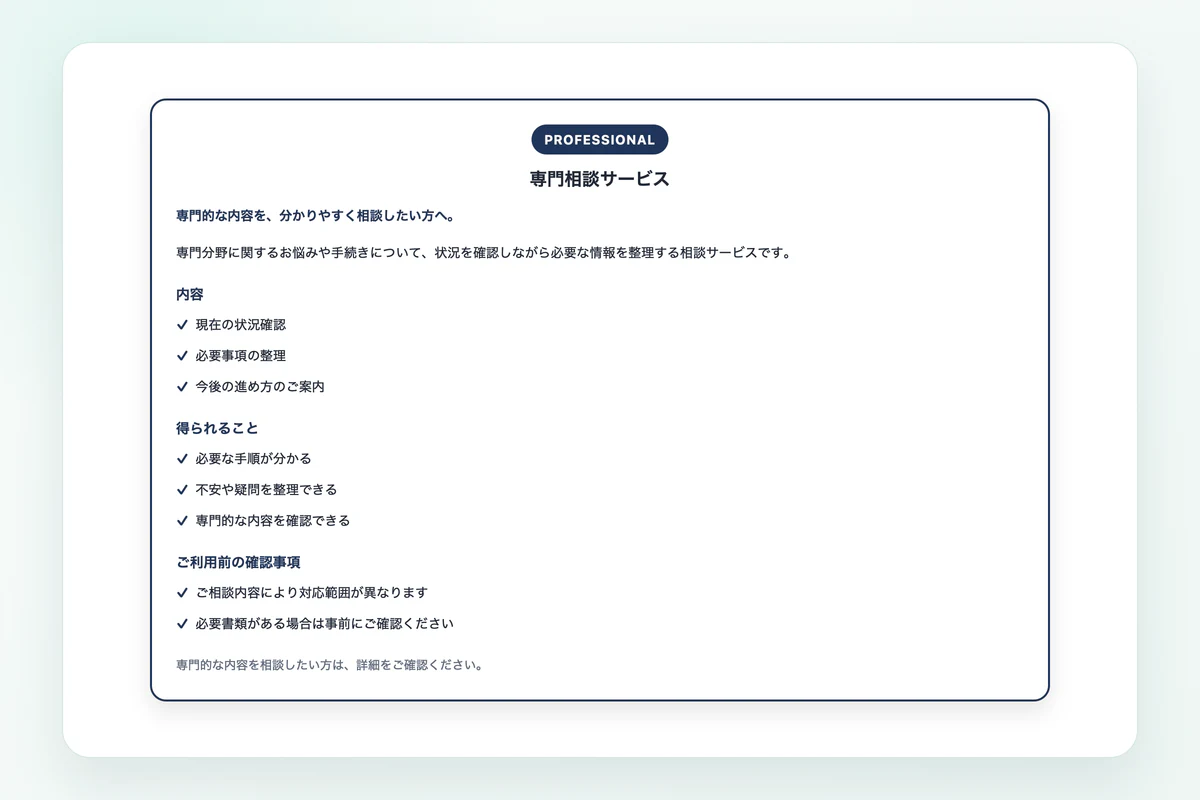
Task: Click checkmark icon beside ご相談内容により対応範囲が異なります
Action: (x=182, y=593)
